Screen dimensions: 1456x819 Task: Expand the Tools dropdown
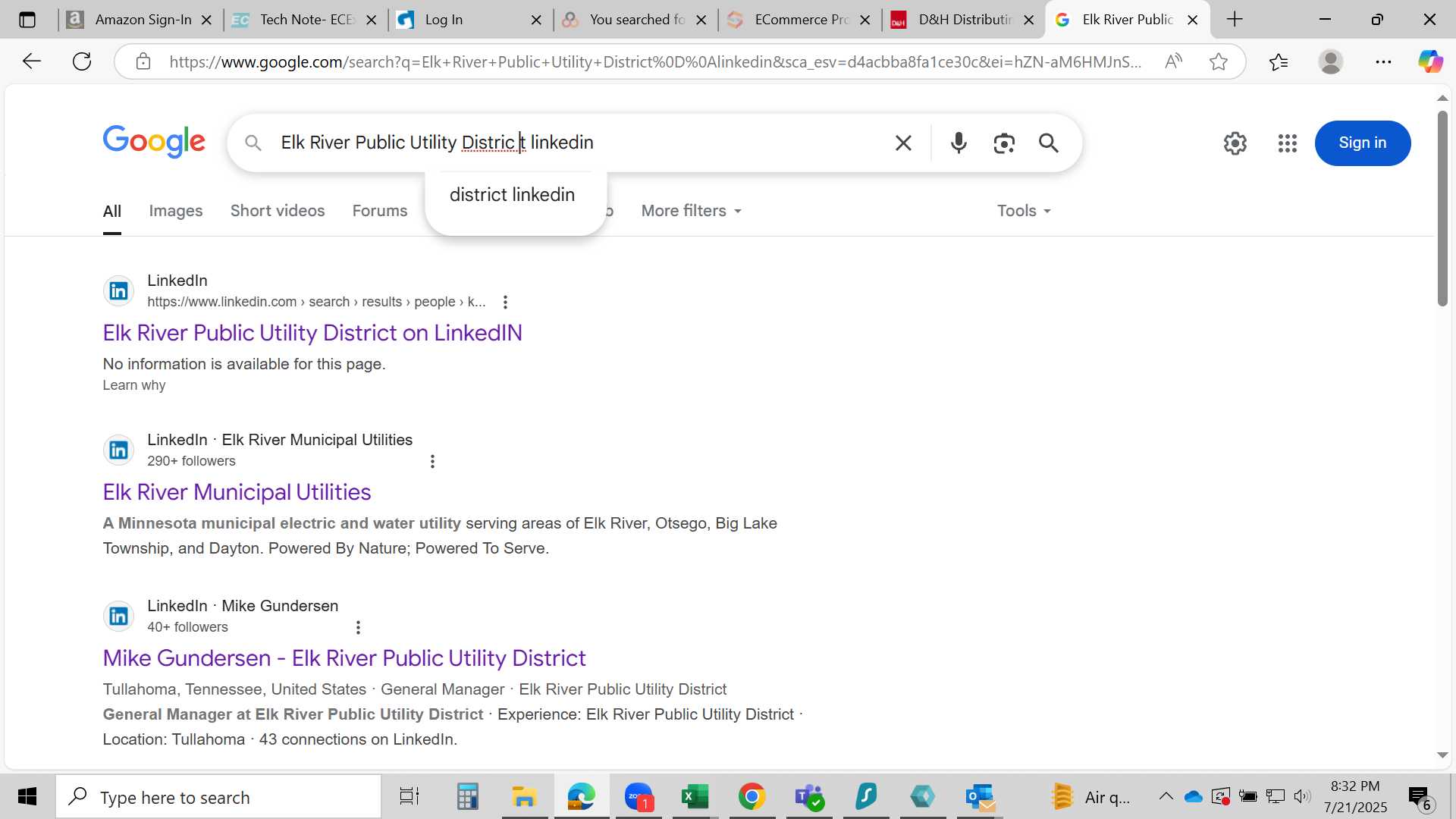(x=1024, y=211)
